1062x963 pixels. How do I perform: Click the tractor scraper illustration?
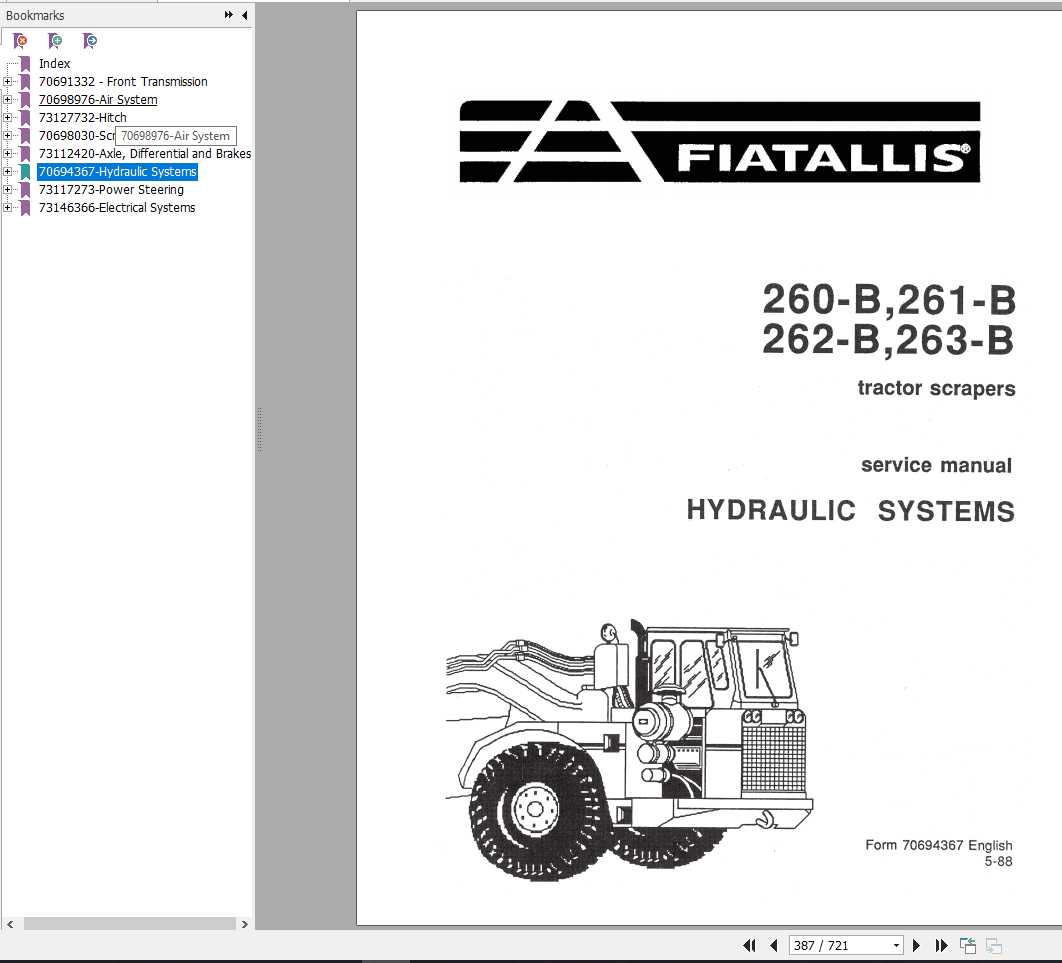[x=629, y=750]
